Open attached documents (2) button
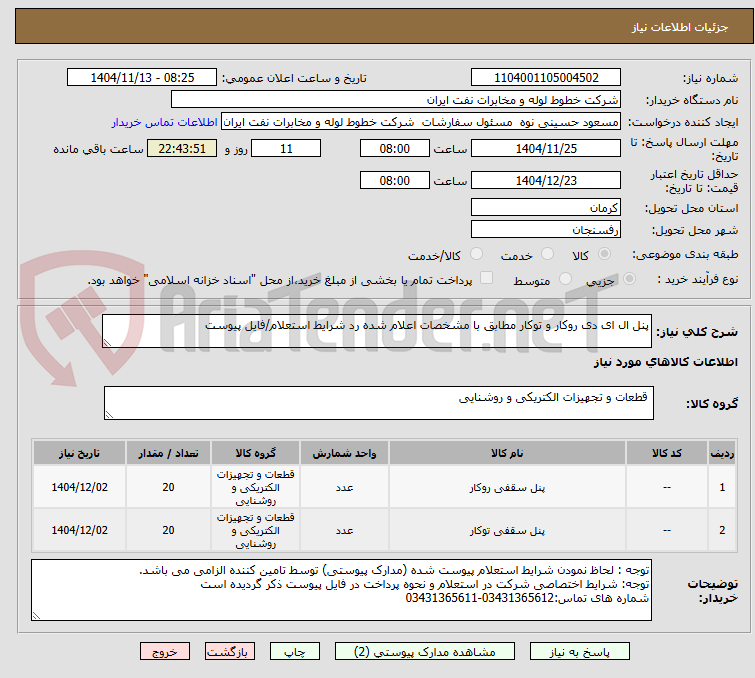 tap(425, 652)
